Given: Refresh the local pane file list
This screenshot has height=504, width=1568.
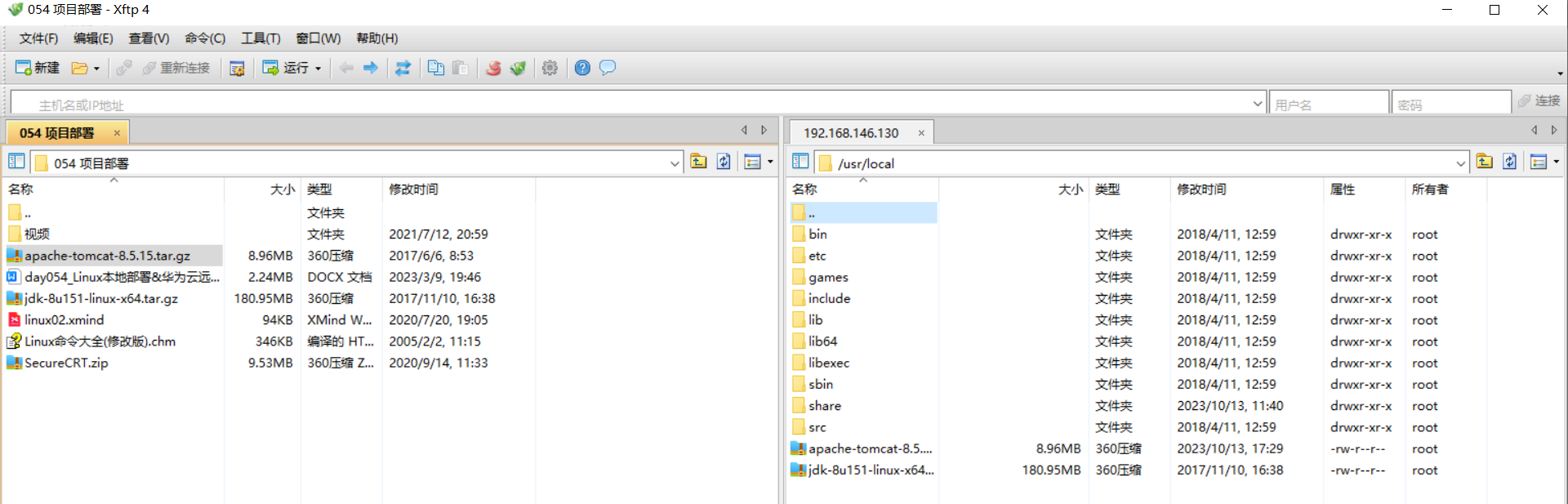Looking at the screenshot, I should click(724, 161).
